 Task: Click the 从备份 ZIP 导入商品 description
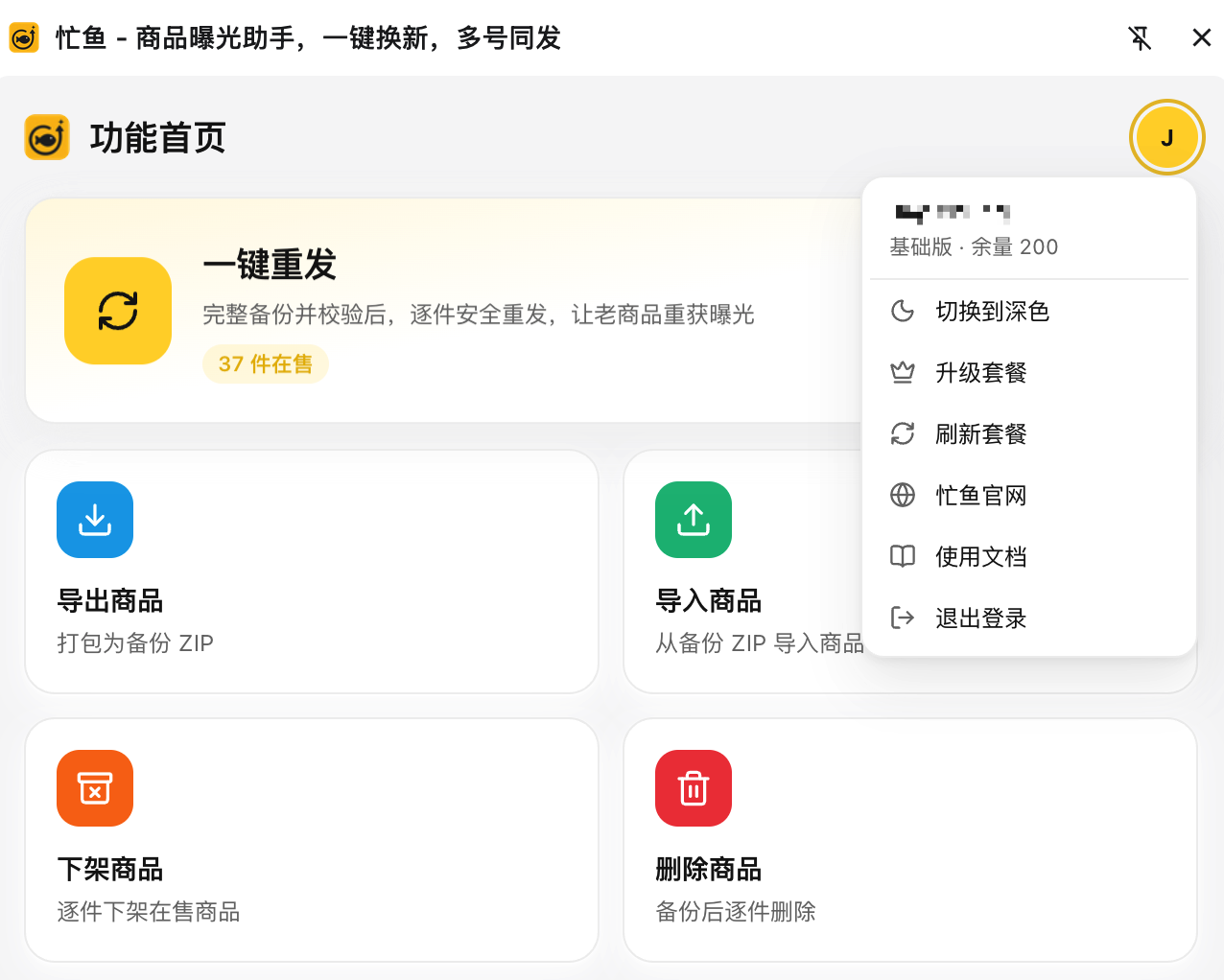[x=760, y=643]
